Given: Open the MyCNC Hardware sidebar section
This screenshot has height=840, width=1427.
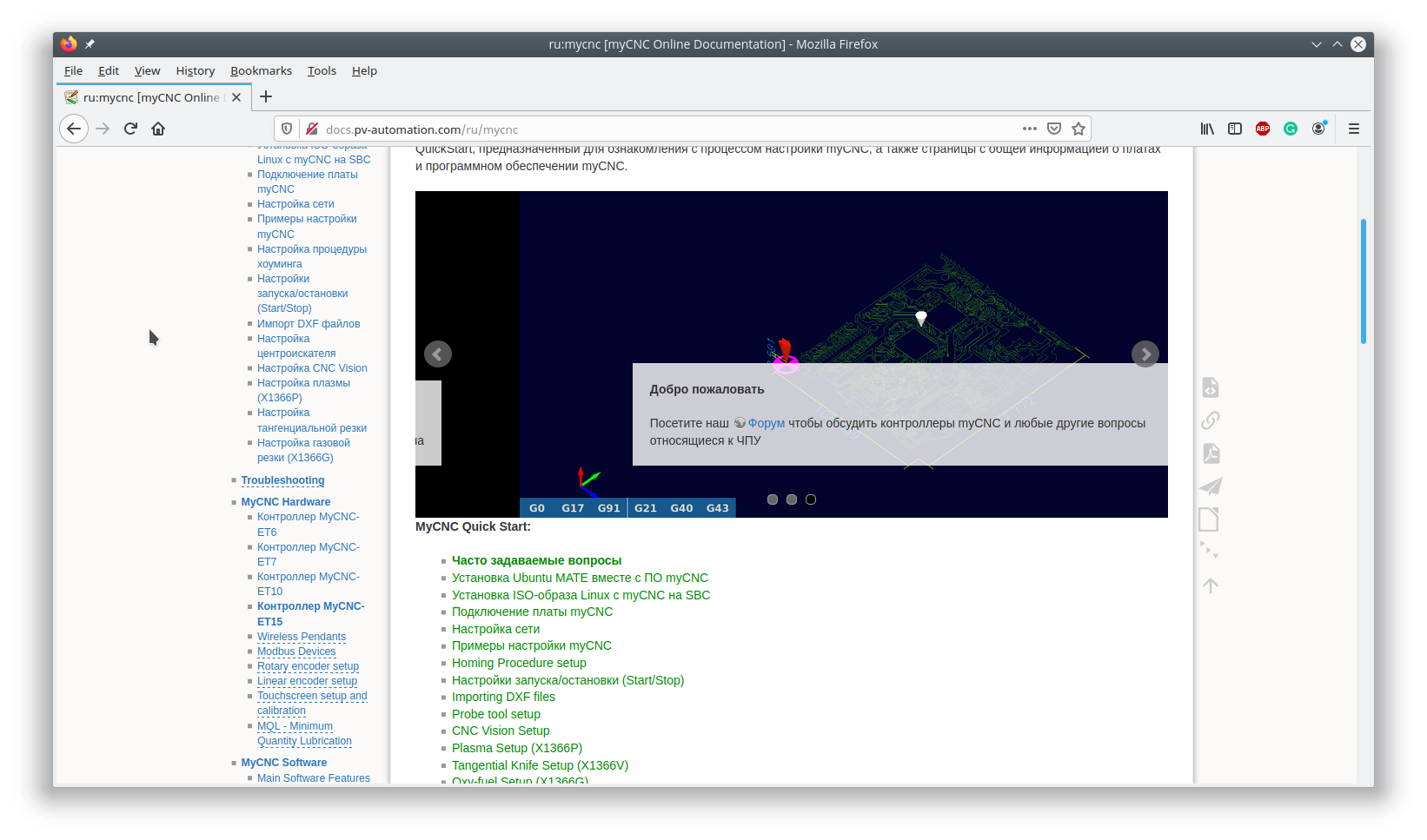Looking at the screenshot, I should point(285,502).
